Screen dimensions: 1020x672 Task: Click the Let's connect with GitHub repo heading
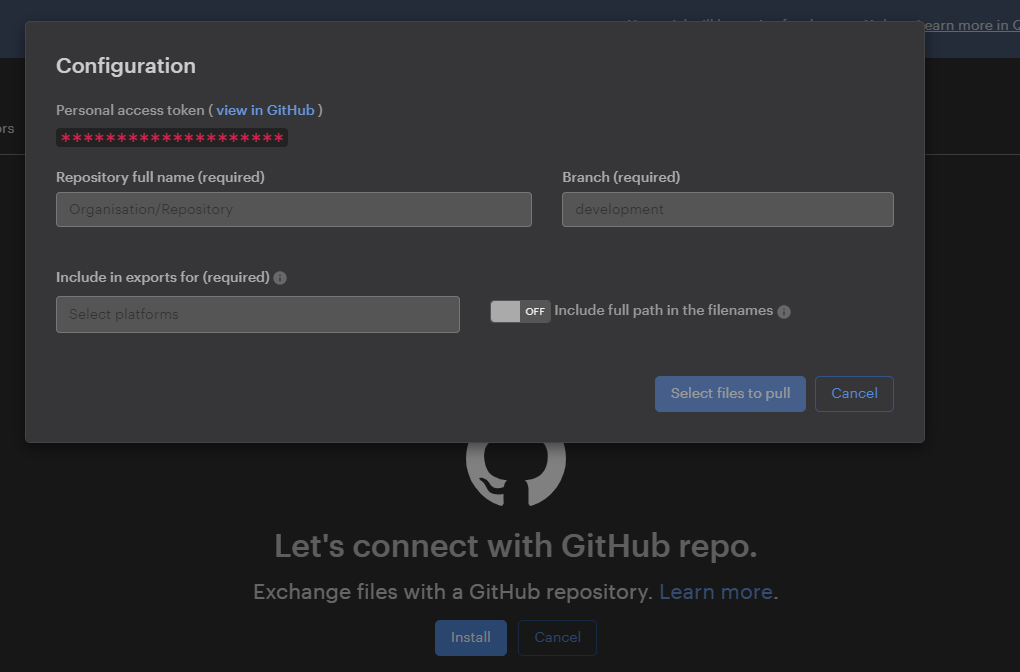coord(516,546)
